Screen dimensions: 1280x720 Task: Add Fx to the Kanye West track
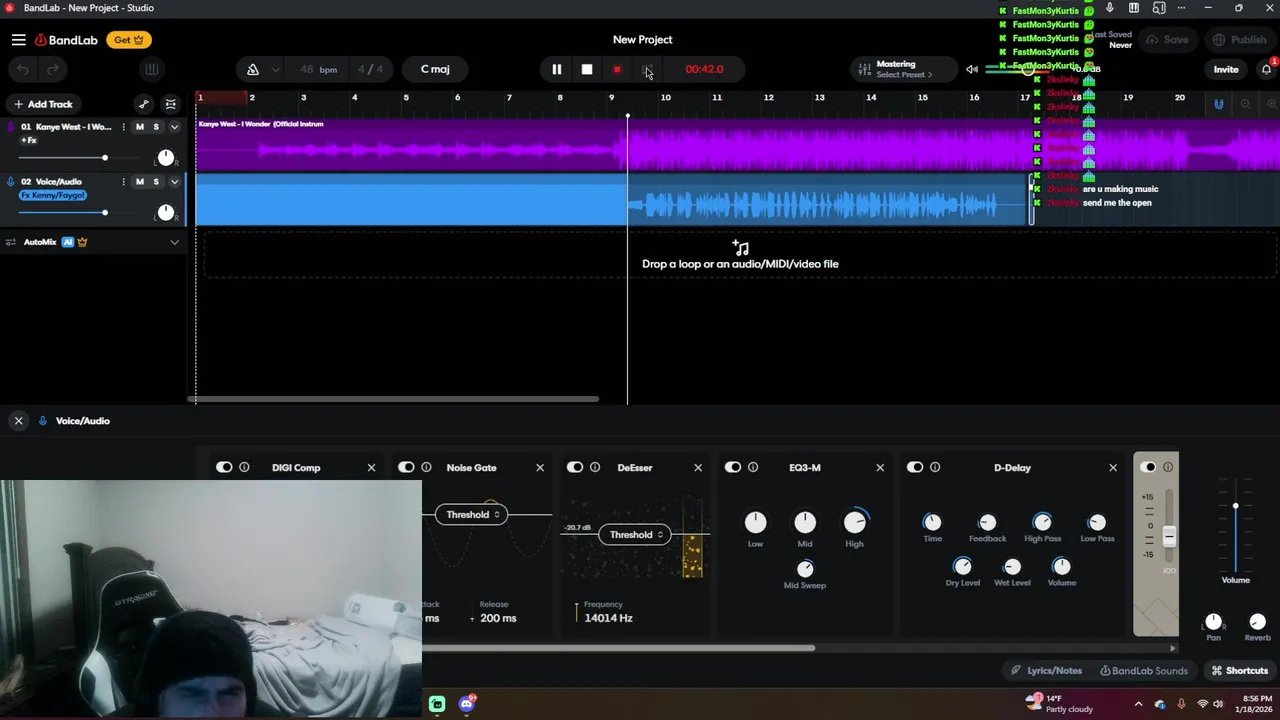pyautogui.click(x=28, y=140)
